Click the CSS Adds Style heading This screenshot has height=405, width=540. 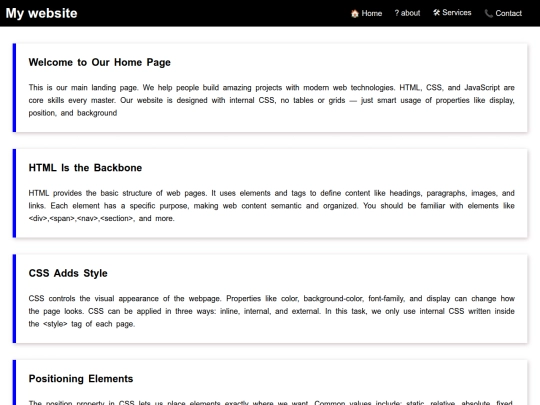[x=68, y=273]
